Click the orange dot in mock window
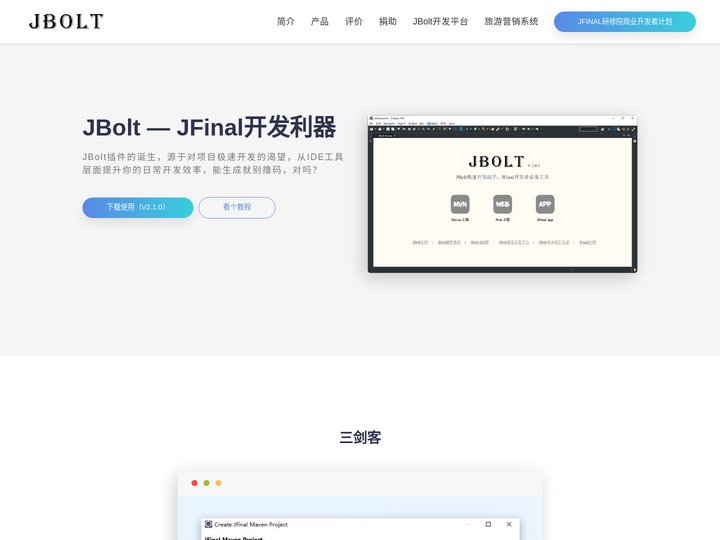The height and width of the screenshot is (540, 720). coord(219,483)
